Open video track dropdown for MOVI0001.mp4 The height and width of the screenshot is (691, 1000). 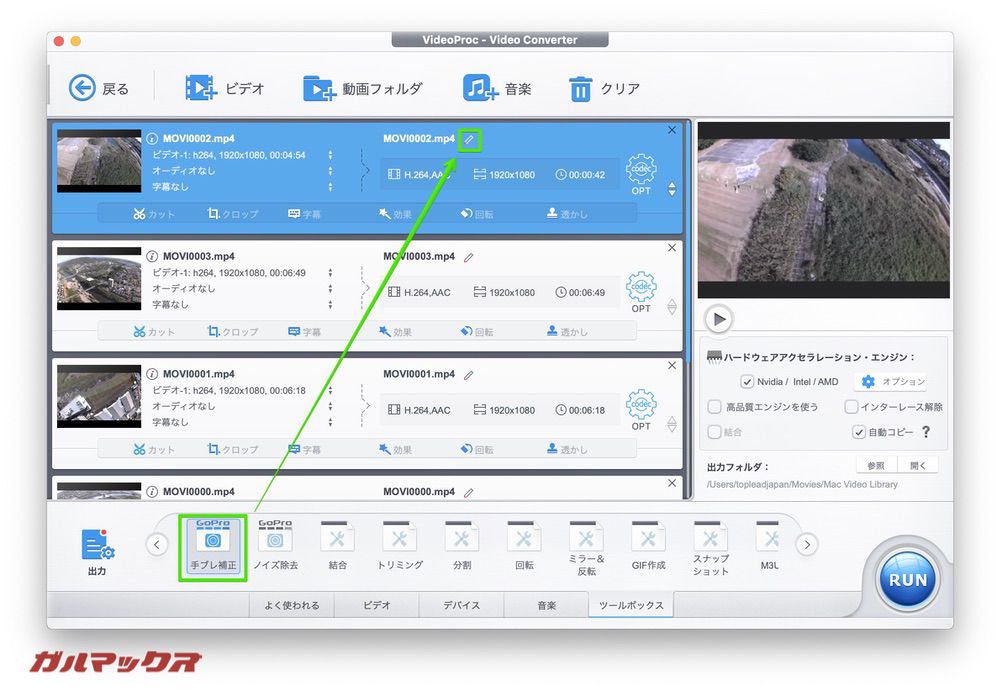330,391
